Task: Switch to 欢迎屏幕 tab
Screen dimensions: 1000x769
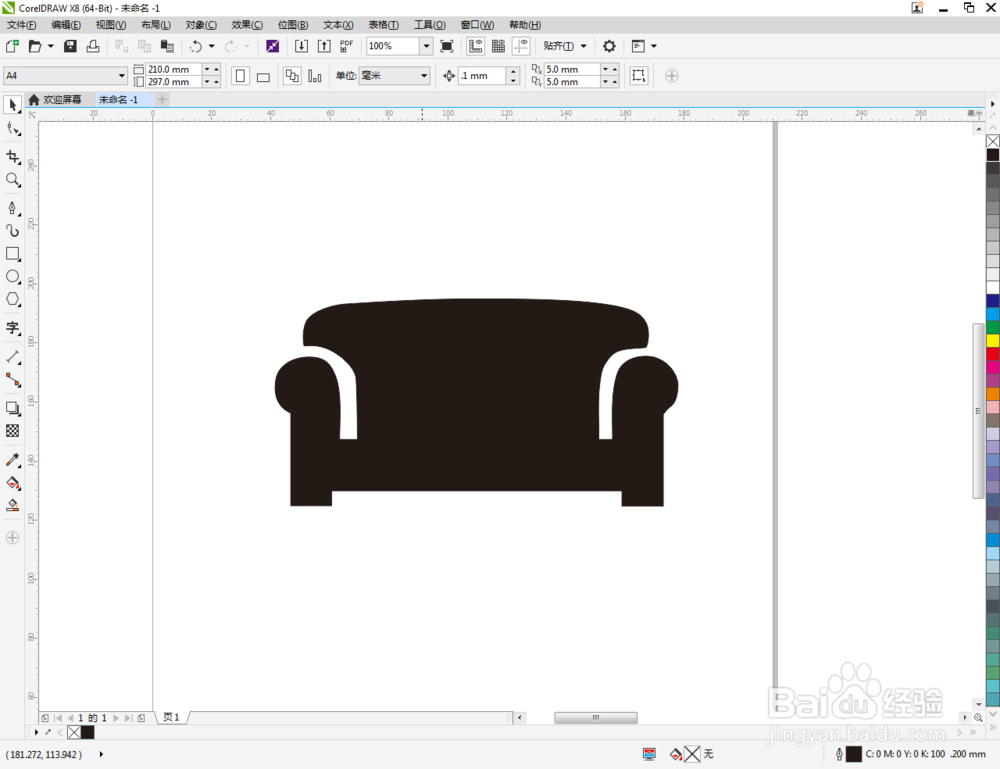Action: click(55, 99)
